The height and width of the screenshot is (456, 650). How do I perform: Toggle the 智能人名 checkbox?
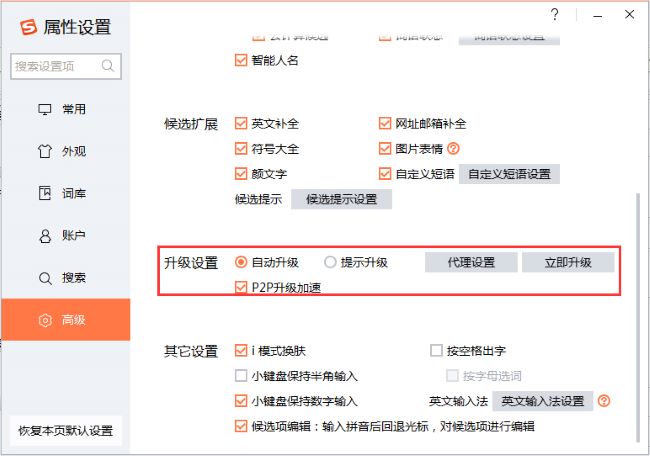241,61
